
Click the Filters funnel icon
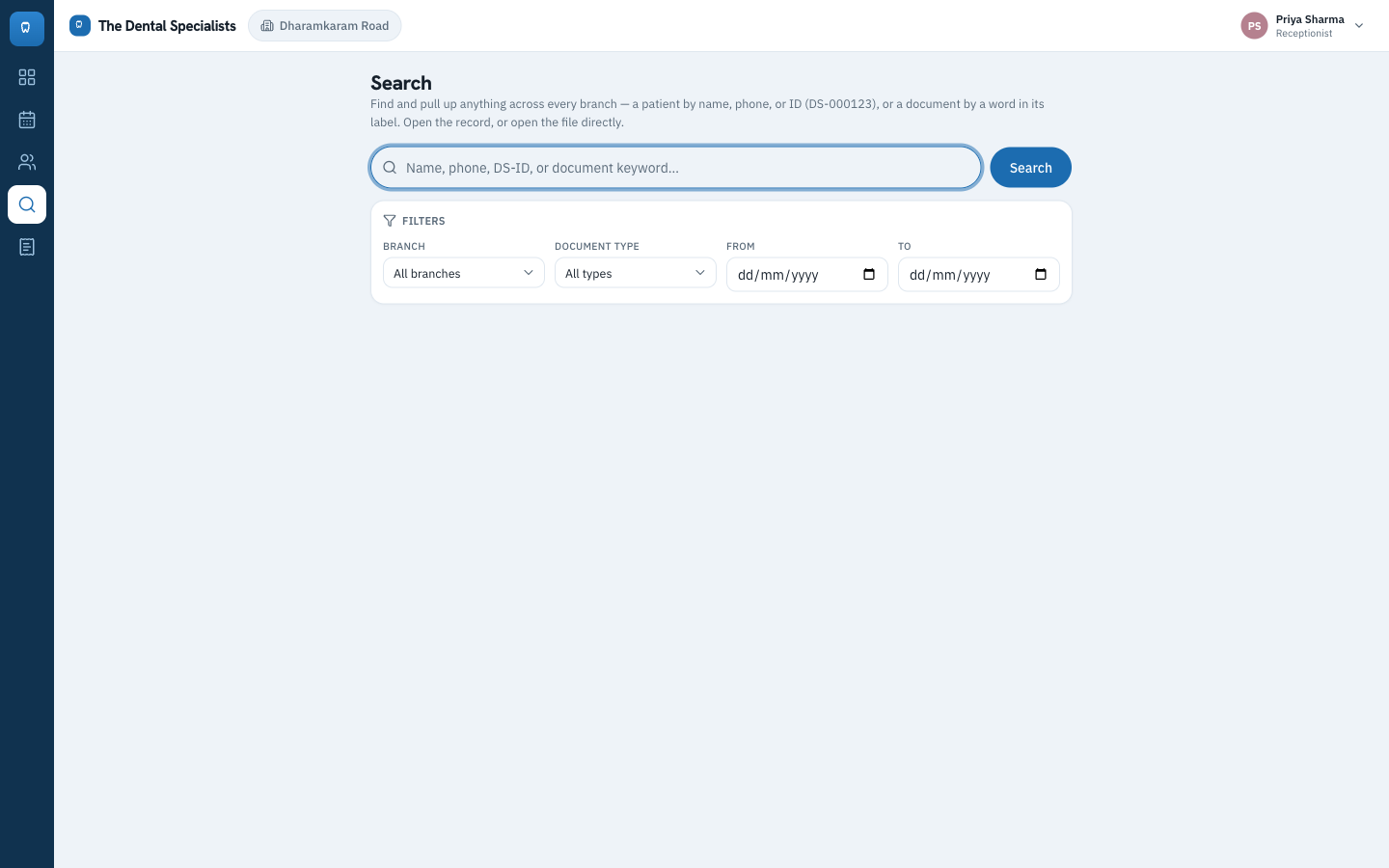[390, 221]
